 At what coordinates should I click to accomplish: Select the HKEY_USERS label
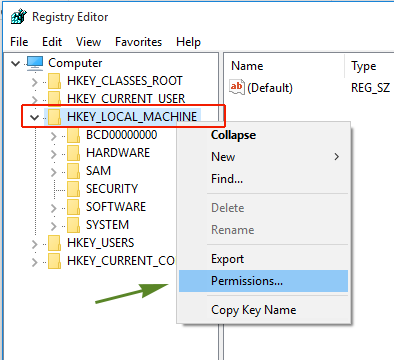tap(100, 243)
